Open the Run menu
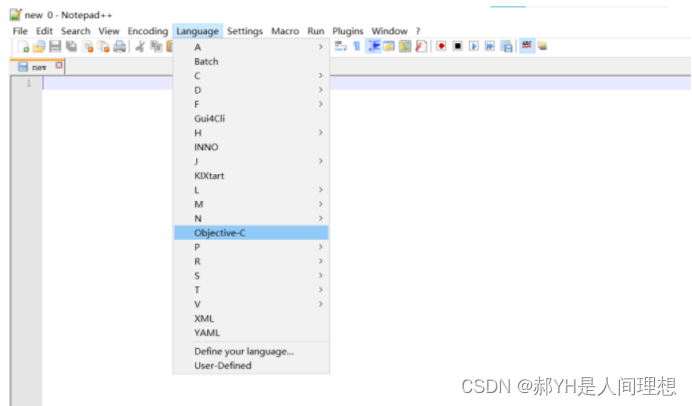Viewport: 692px width, 406px height. pos(316,31)
